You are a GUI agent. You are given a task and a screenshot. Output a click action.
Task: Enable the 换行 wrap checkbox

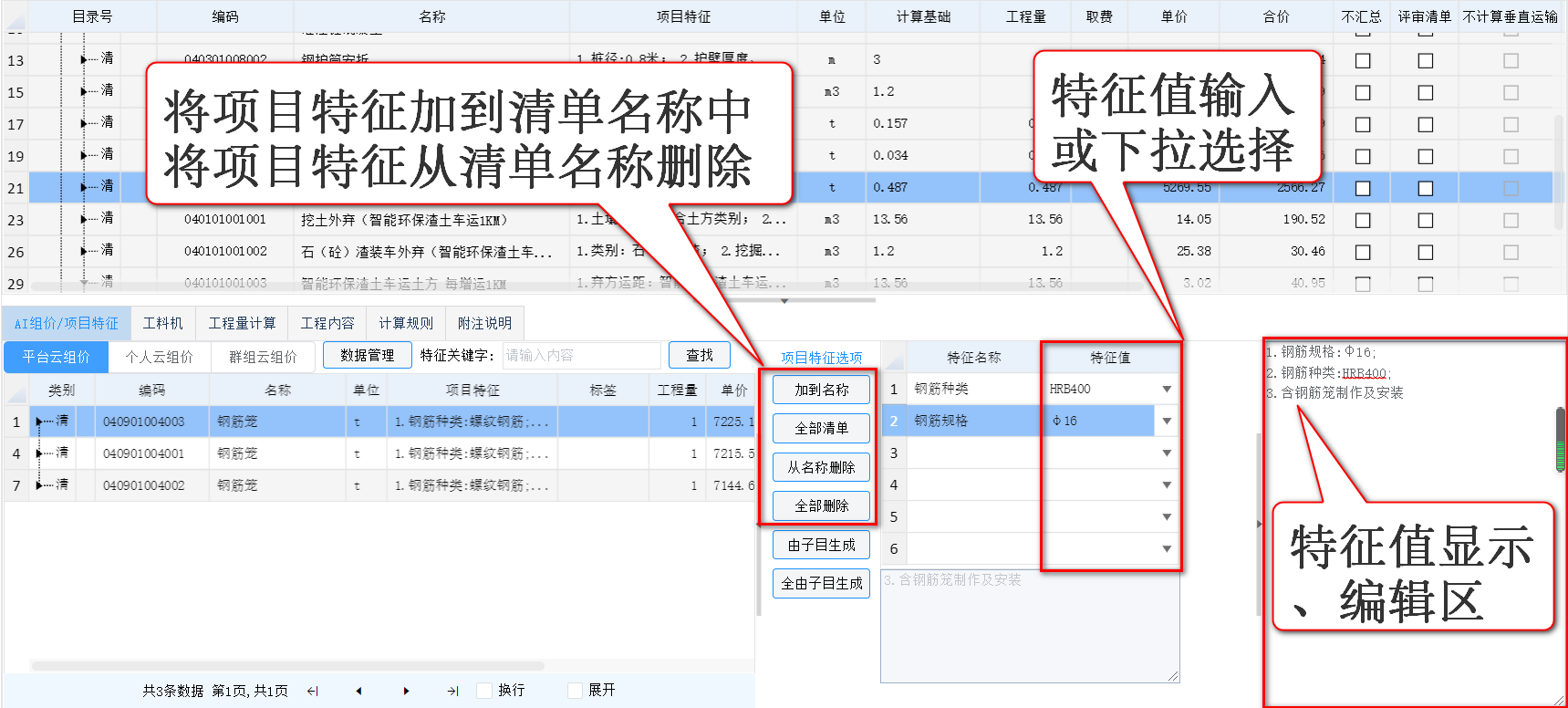click(x=484, y=691)
